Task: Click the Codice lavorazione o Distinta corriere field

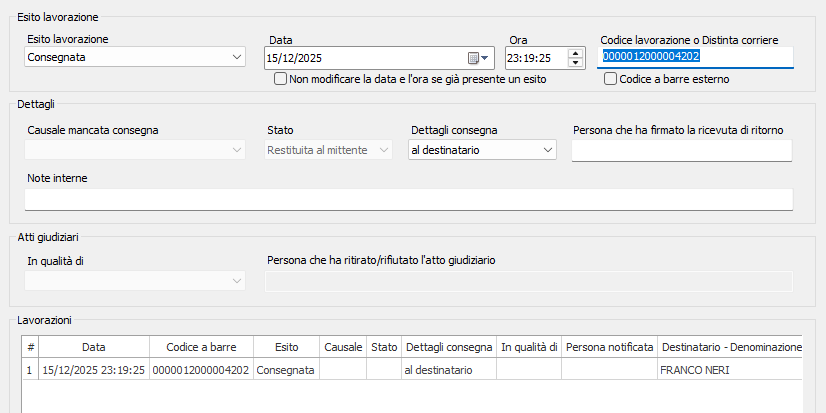Action: 696,57
